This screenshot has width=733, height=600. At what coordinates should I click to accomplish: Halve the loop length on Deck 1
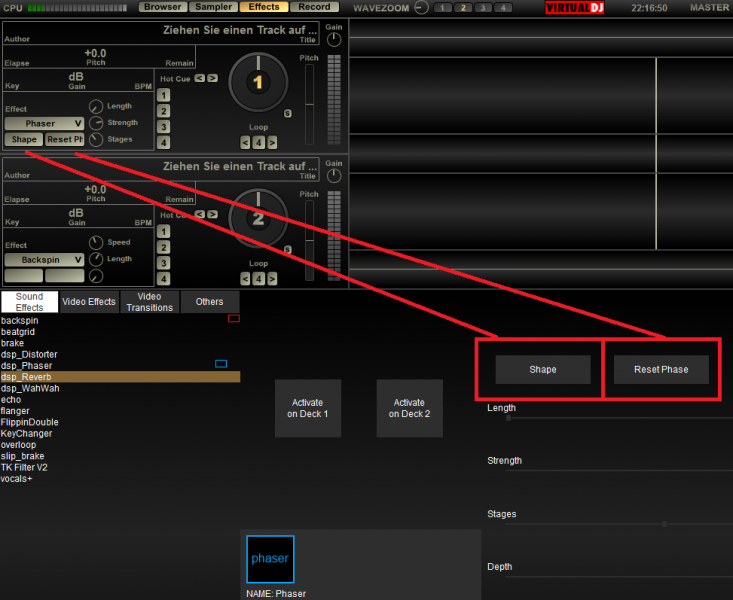pyautogui.click(x=245, y=143)
